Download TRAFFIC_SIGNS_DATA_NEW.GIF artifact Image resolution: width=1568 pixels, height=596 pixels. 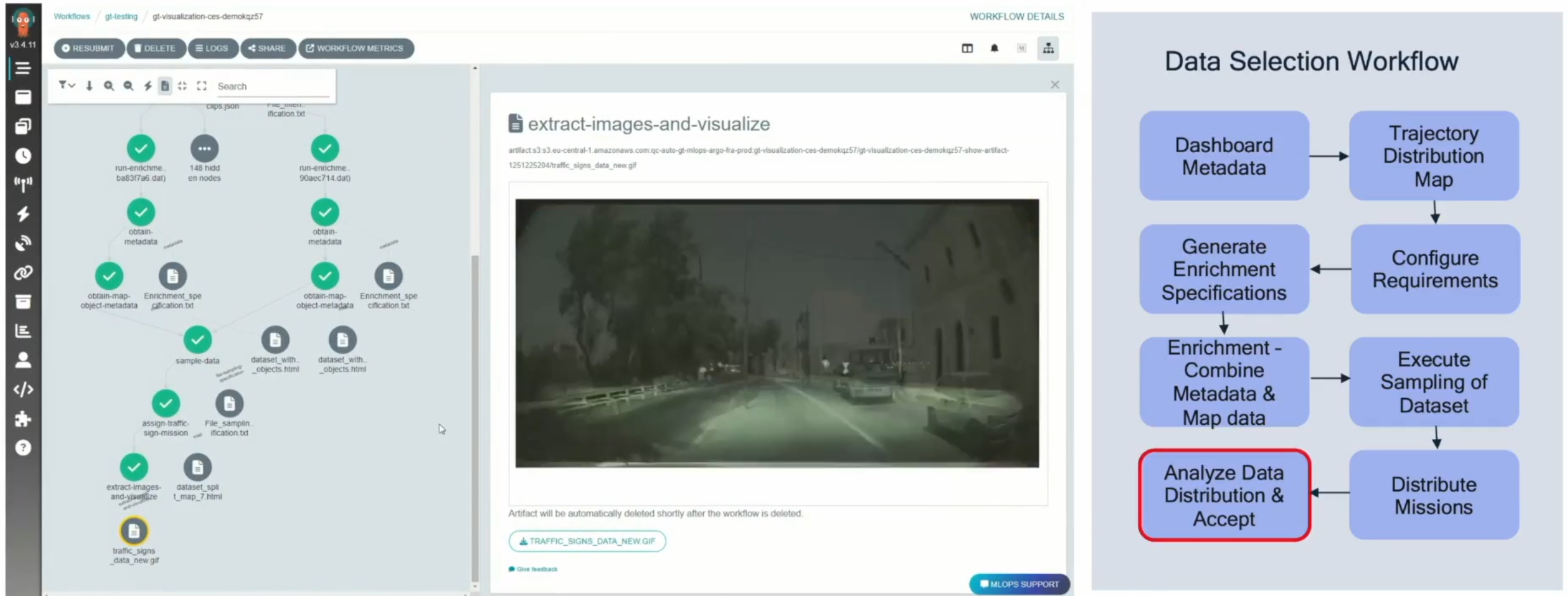pos(587,541)
